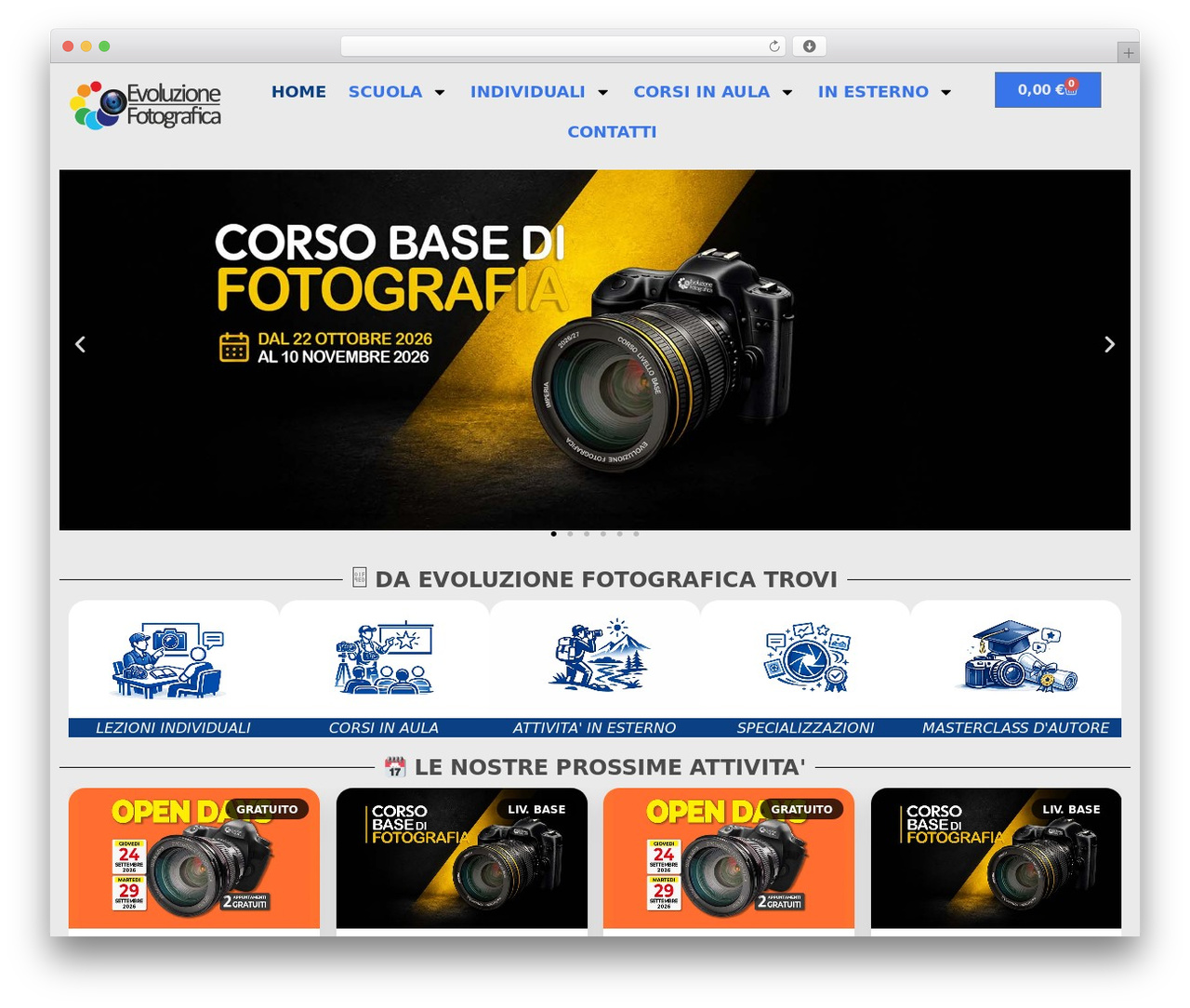Open the ATTIVITA' IN ESTERNO label link

tap(595, 728)
